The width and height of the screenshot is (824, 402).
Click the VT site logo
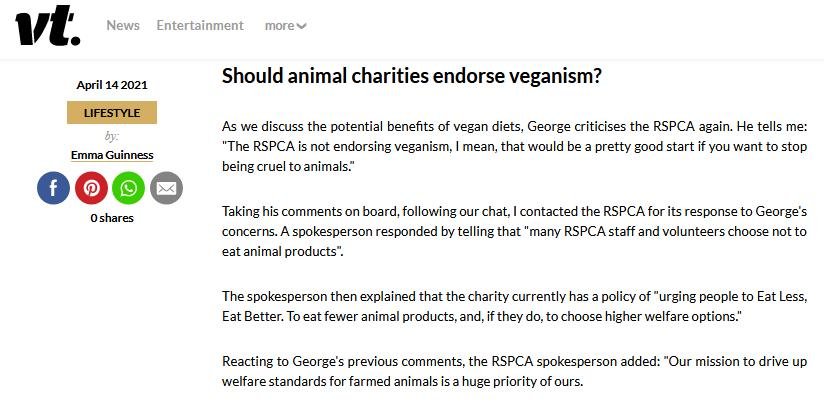[x=47, y=27]
